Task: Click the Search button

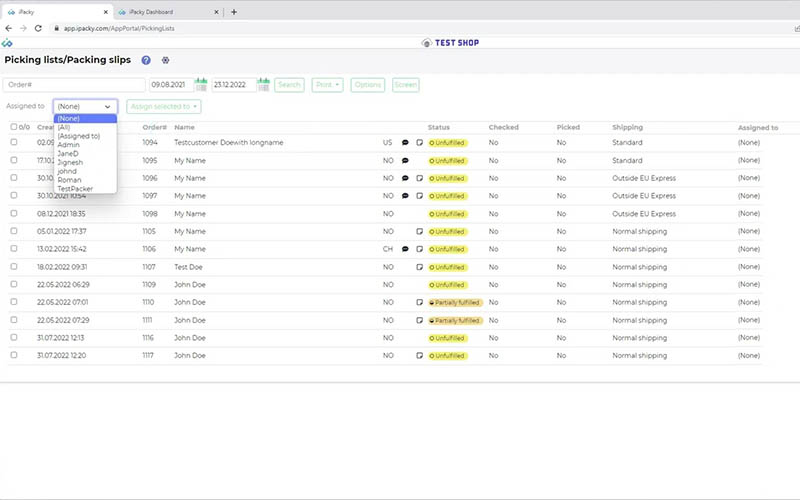Action: 289,85
